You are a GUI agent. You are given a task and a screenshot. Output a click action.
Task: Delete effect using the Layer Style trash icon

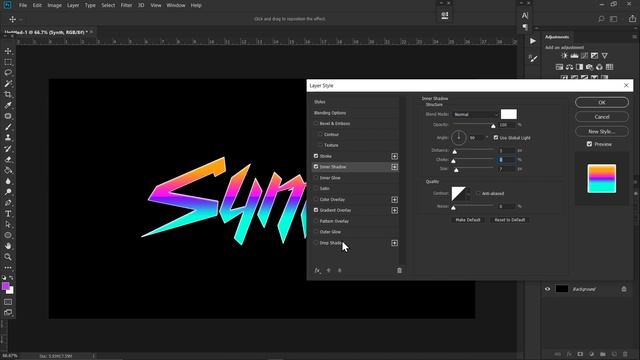(399, 270)
